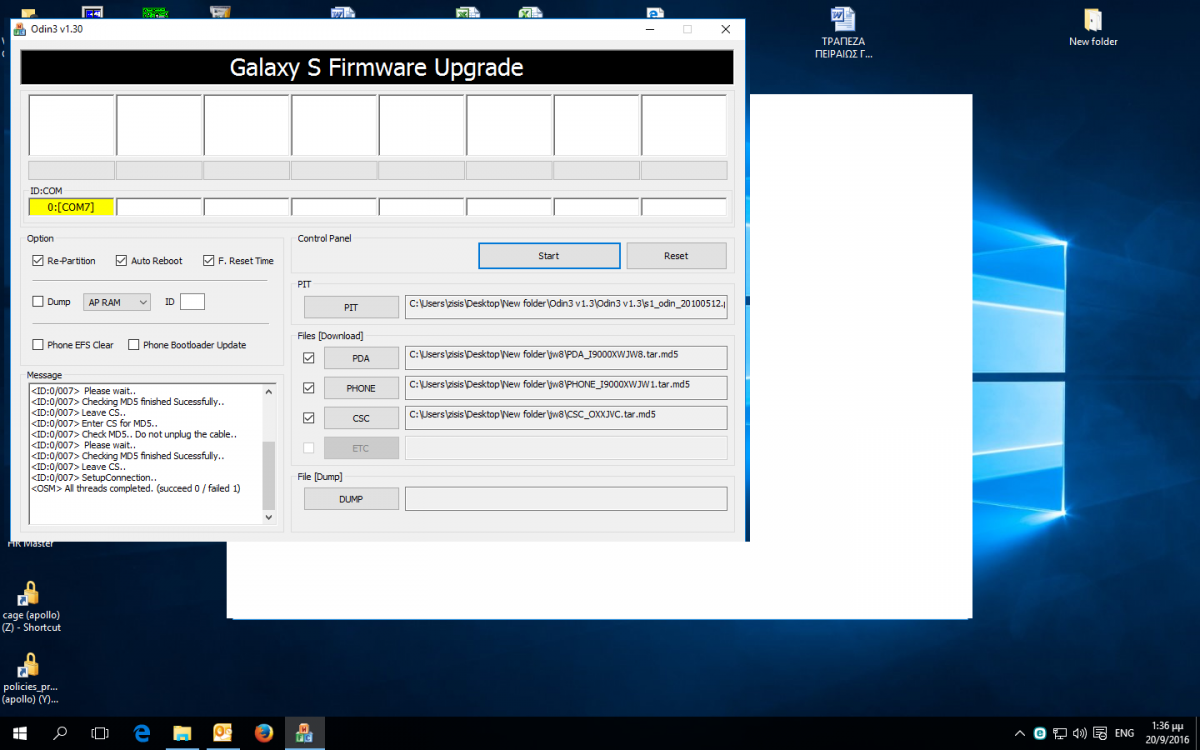Click the Message log scrollbar down arrow
1200x750 pixels.
(268, 518)
